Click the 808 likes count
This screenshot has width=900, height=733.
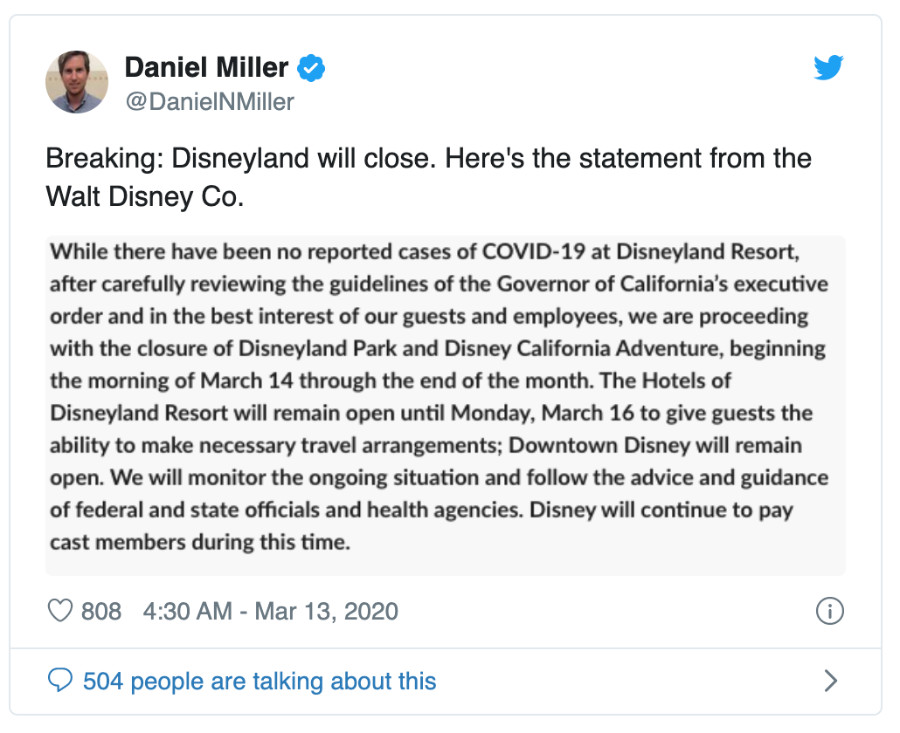(101, 611)
